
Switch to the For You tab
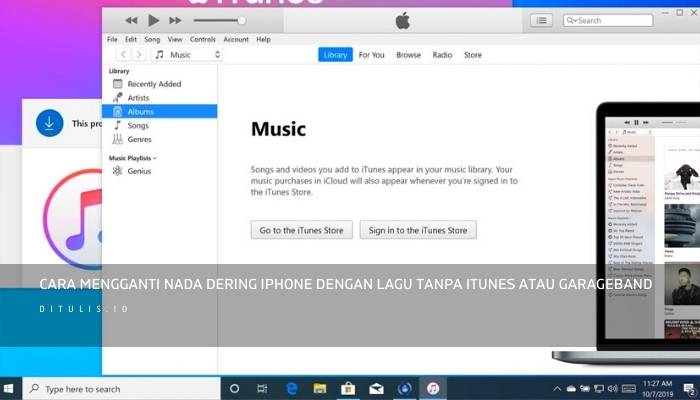pyautogui.click(x=371, y=55)
